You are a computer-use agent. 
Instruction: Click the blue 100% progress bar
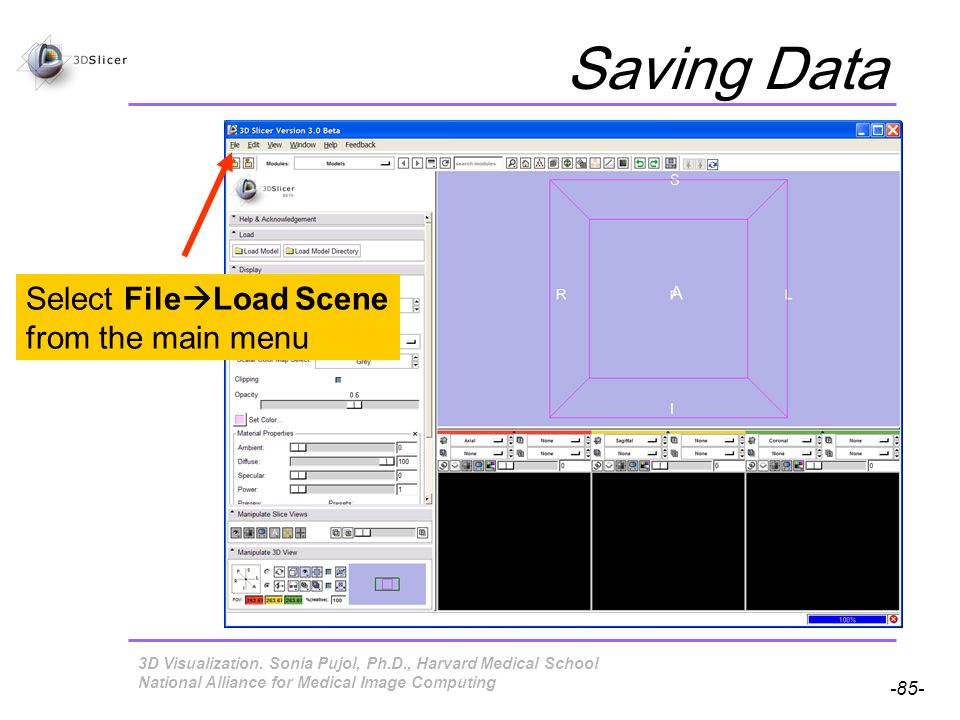click(x=847, y=620)
